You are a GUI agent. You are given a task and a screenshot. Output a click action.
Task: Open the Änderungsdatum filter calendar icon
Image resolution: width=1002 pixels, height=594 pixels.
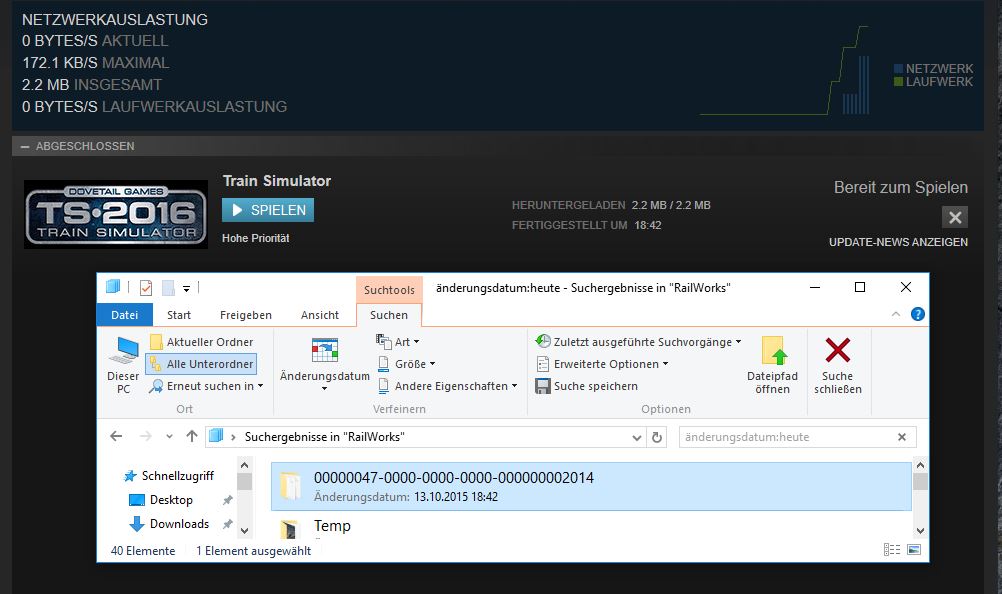pos(325,351)
